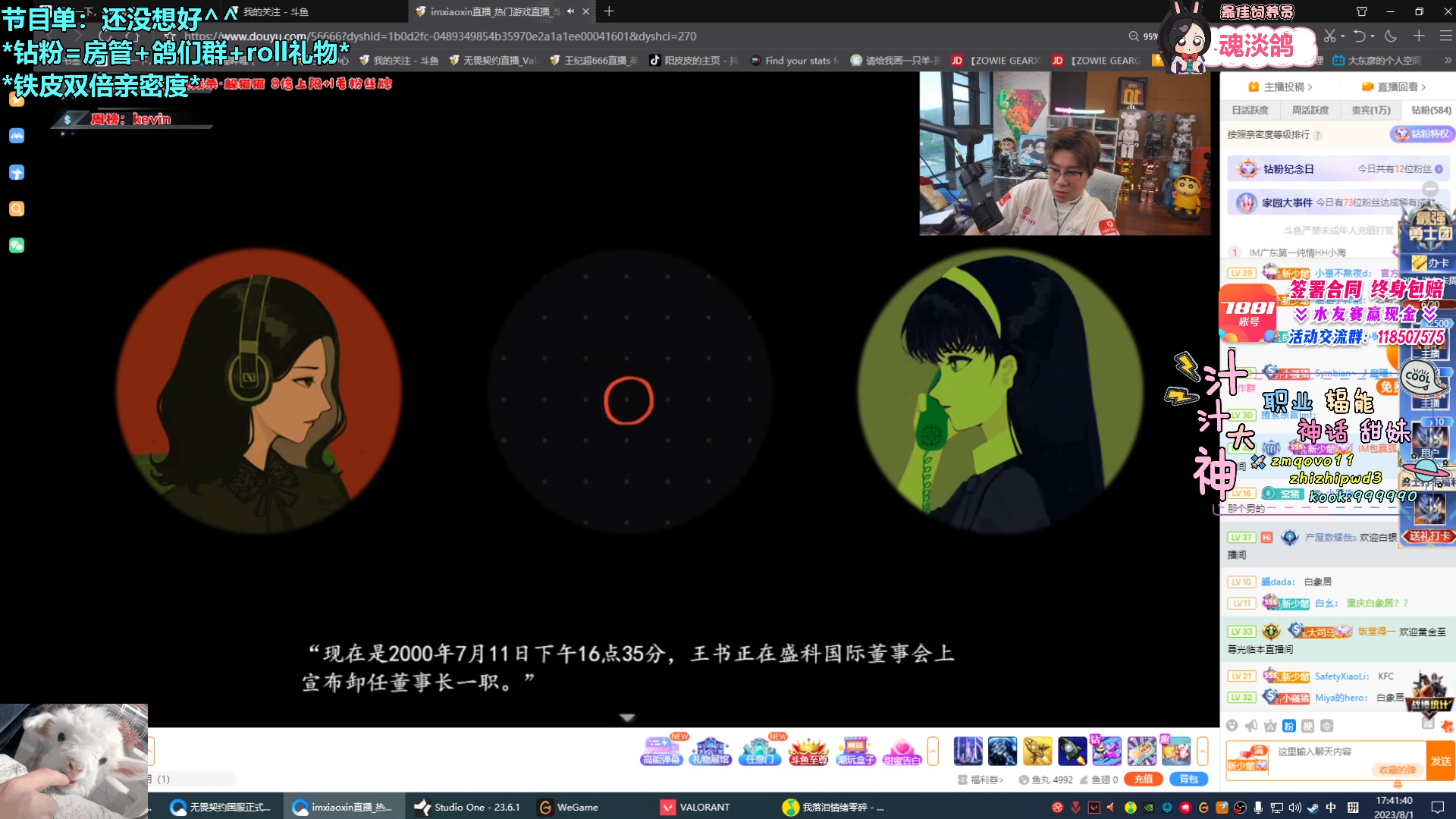
Task: Click the crown icon in chat toolbar
Action: (1270, 726)
